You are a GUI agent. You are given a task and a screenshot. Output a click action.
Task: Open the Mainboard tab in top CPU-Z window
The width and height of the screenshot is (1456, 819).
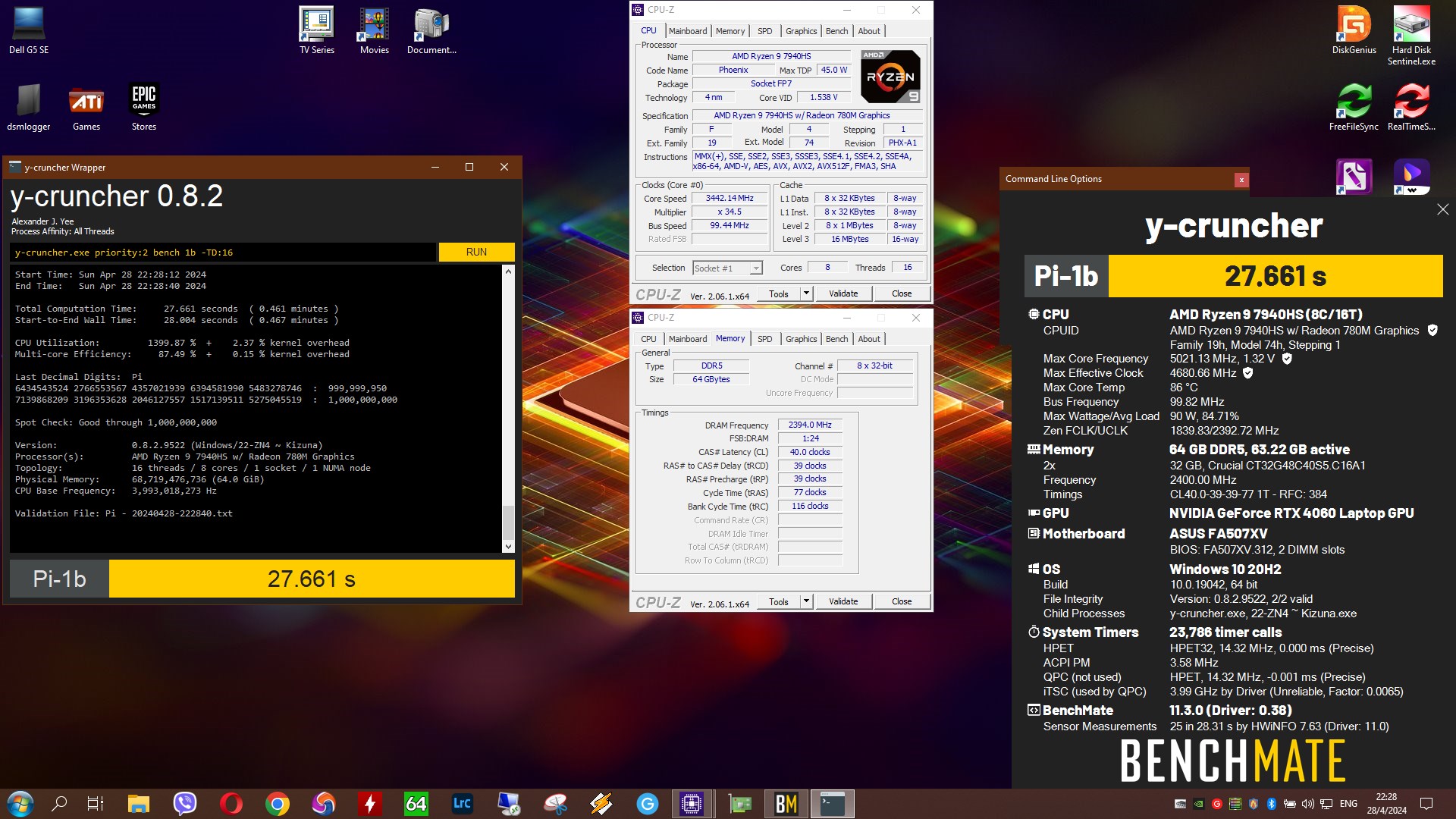pyautogui.click(x=688, y=31)
